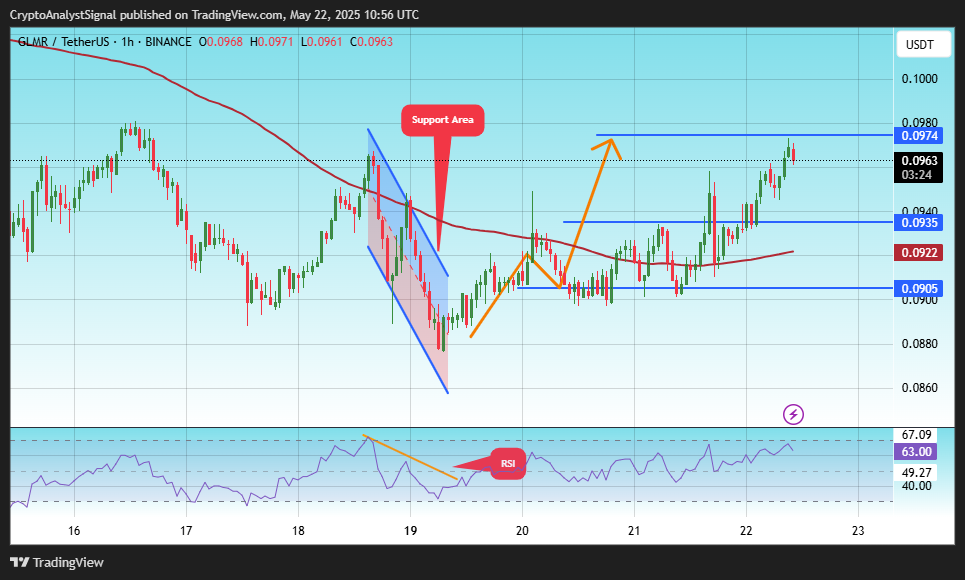
Task: Click the open value O0.0968
Action: click(220, 42)
